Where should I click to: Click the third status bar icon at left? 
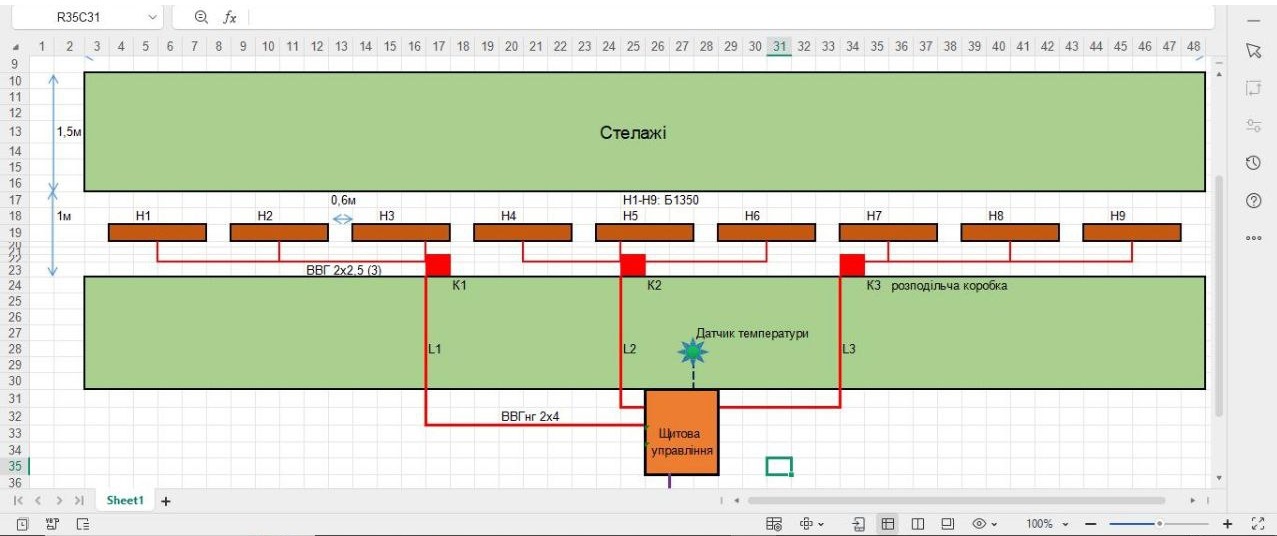click(83, 524)
